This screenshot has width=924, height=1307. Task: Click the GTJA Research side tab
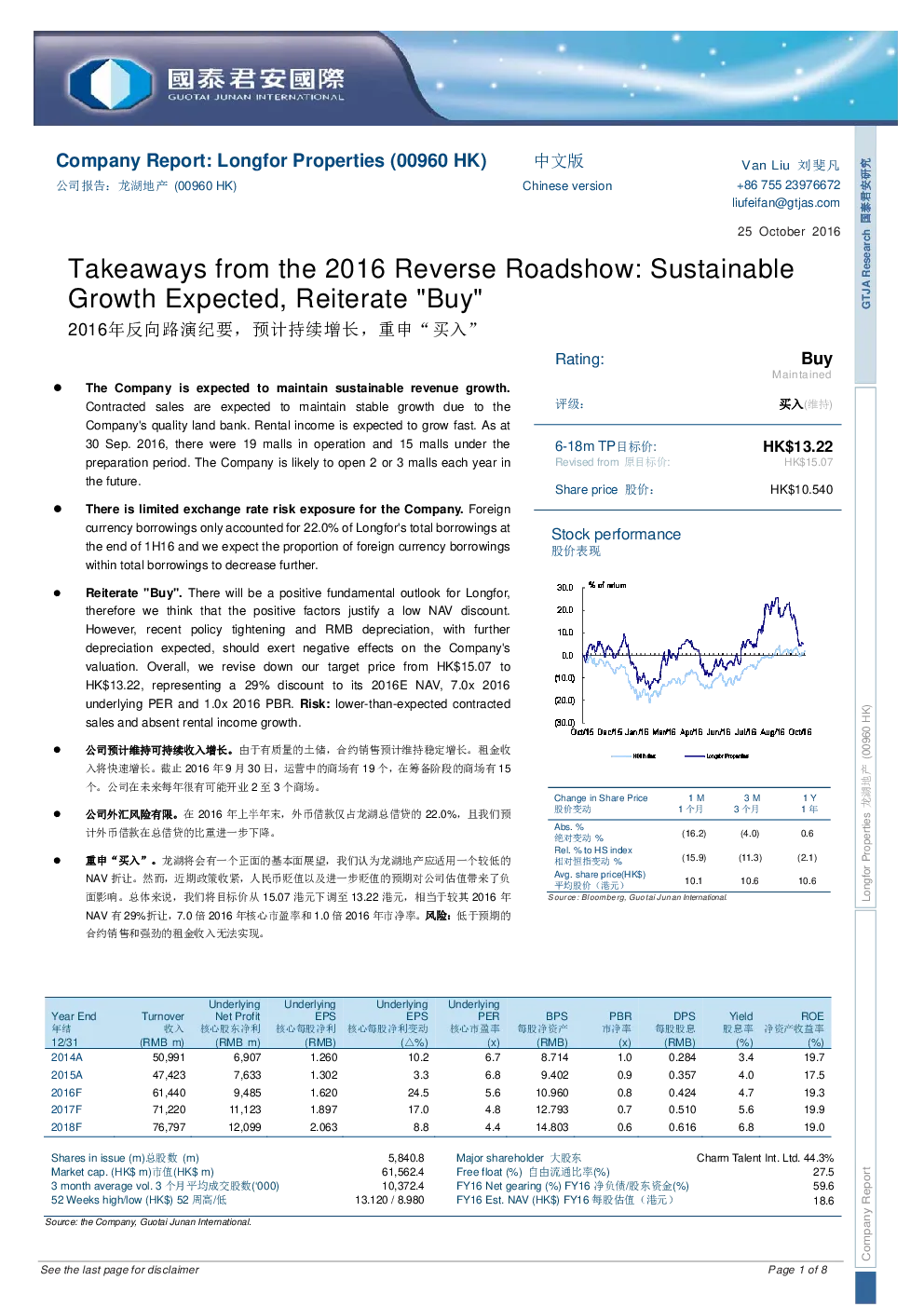tap(865, 254)
